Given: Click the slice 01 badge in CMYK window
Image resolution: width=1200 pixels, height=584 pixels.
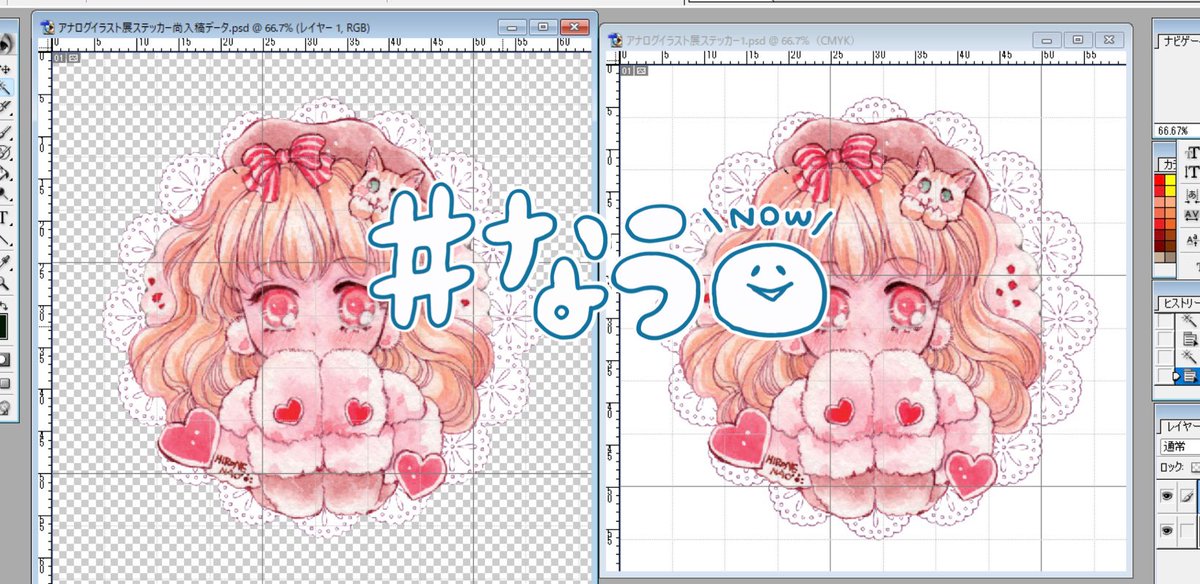Looking at the screenshot, I should coord(636,71).
